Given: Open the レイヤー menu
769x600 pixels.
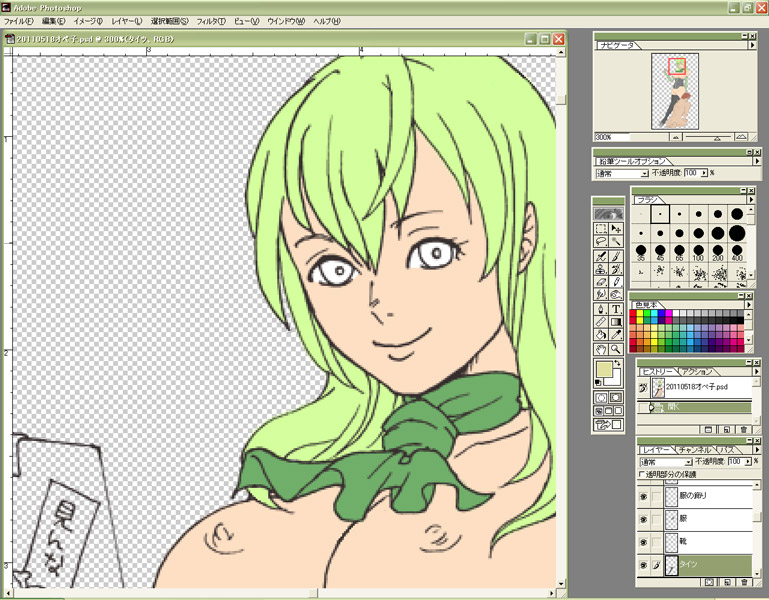Looking at the screenshot, I should (127, 21).
